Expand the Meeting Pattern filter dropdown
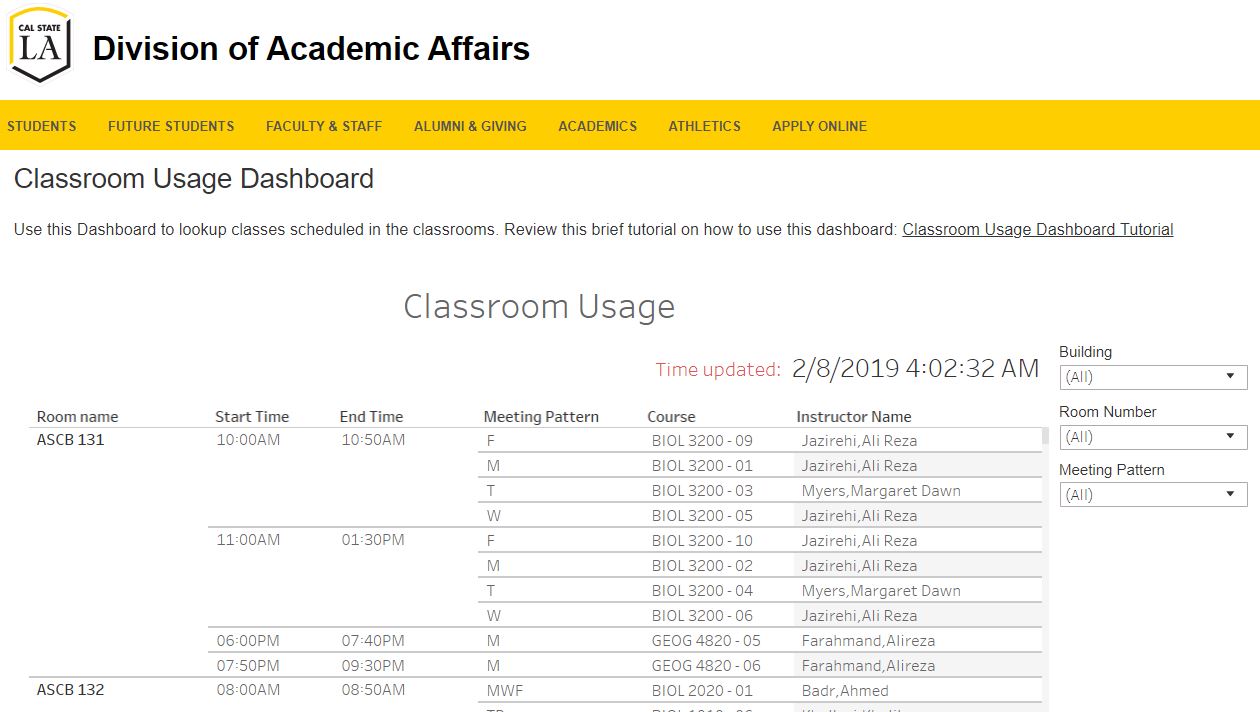 click(1153, 495)
